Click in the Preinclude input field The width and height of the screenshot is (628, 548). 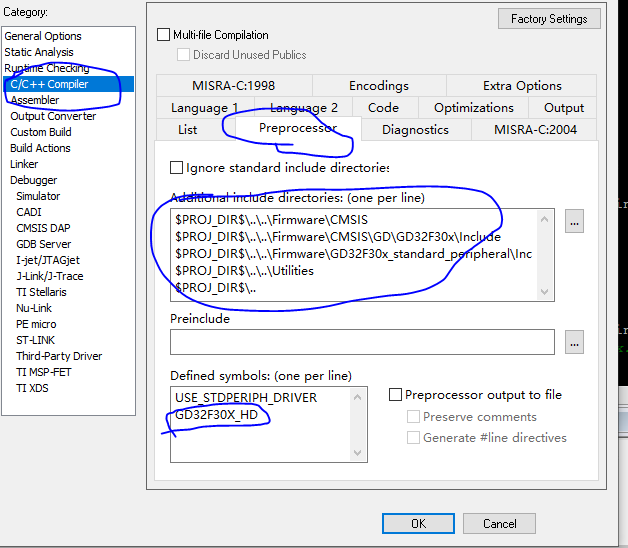pyautogui.click(x=362, y=342)
